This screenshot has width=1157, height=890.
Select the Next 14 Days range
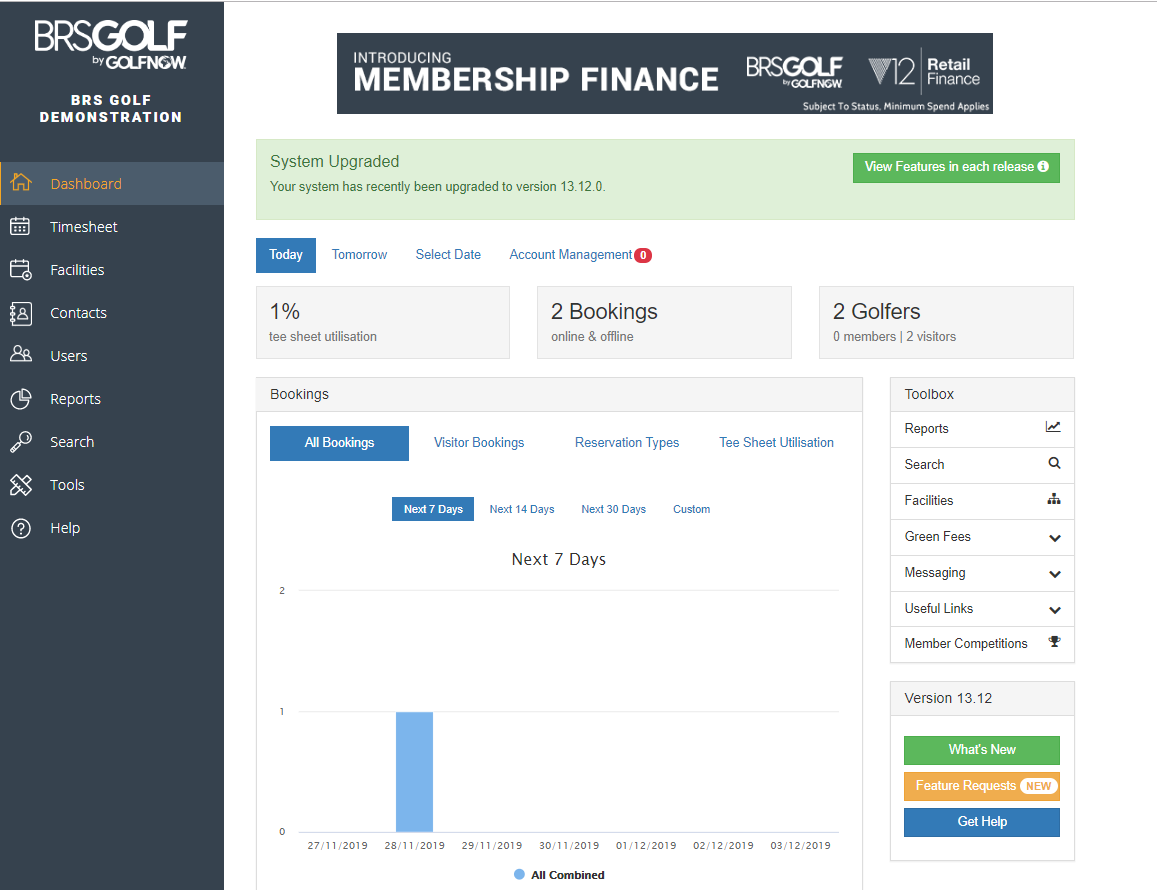coord(522,509)
